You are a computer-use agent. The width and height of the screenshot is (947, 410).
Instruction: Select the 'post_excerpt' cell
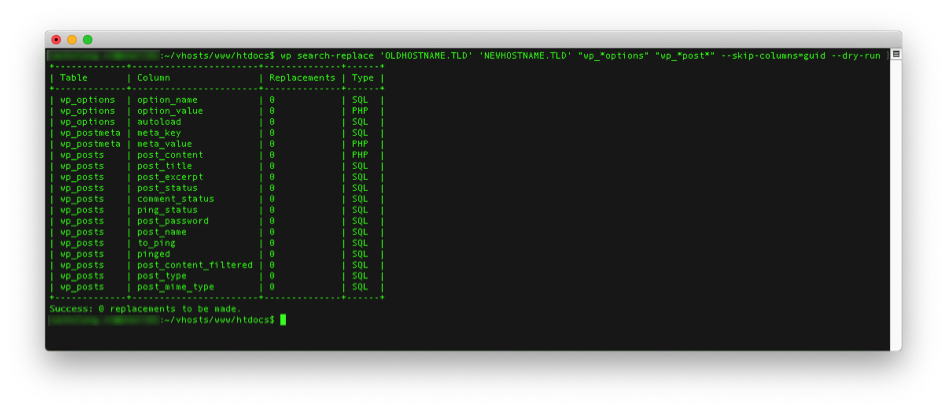coord(170,177)
